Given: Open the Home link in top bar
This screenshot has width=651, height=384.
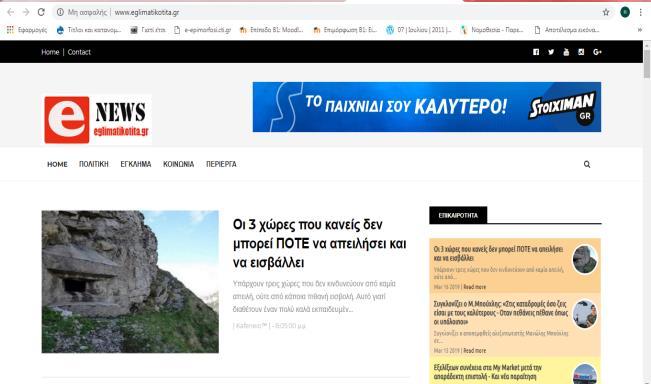Looking at the screenshot, I should [50, 52].
